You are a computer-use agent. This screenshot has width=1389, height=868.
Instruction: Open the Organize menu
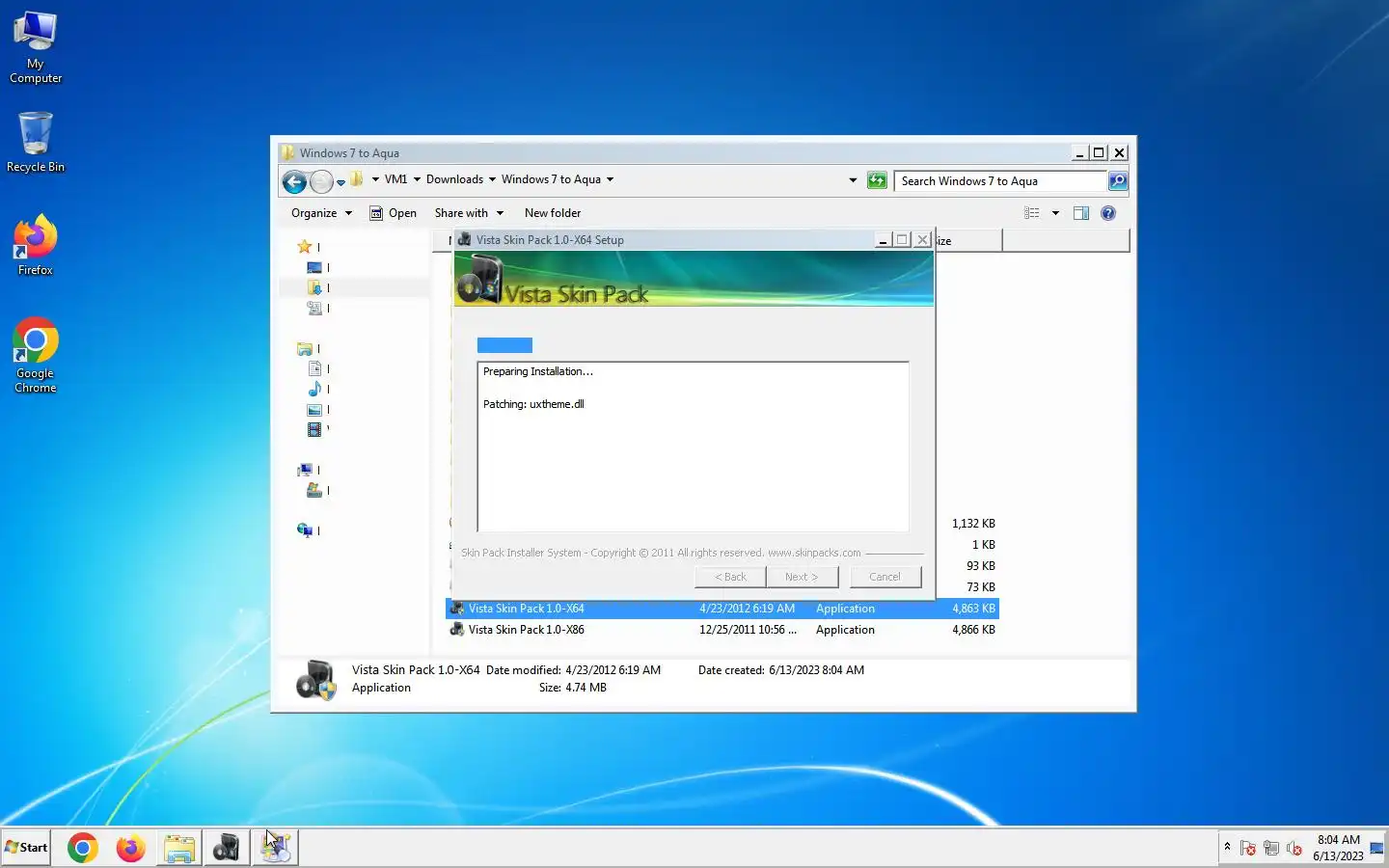(321, 213)
